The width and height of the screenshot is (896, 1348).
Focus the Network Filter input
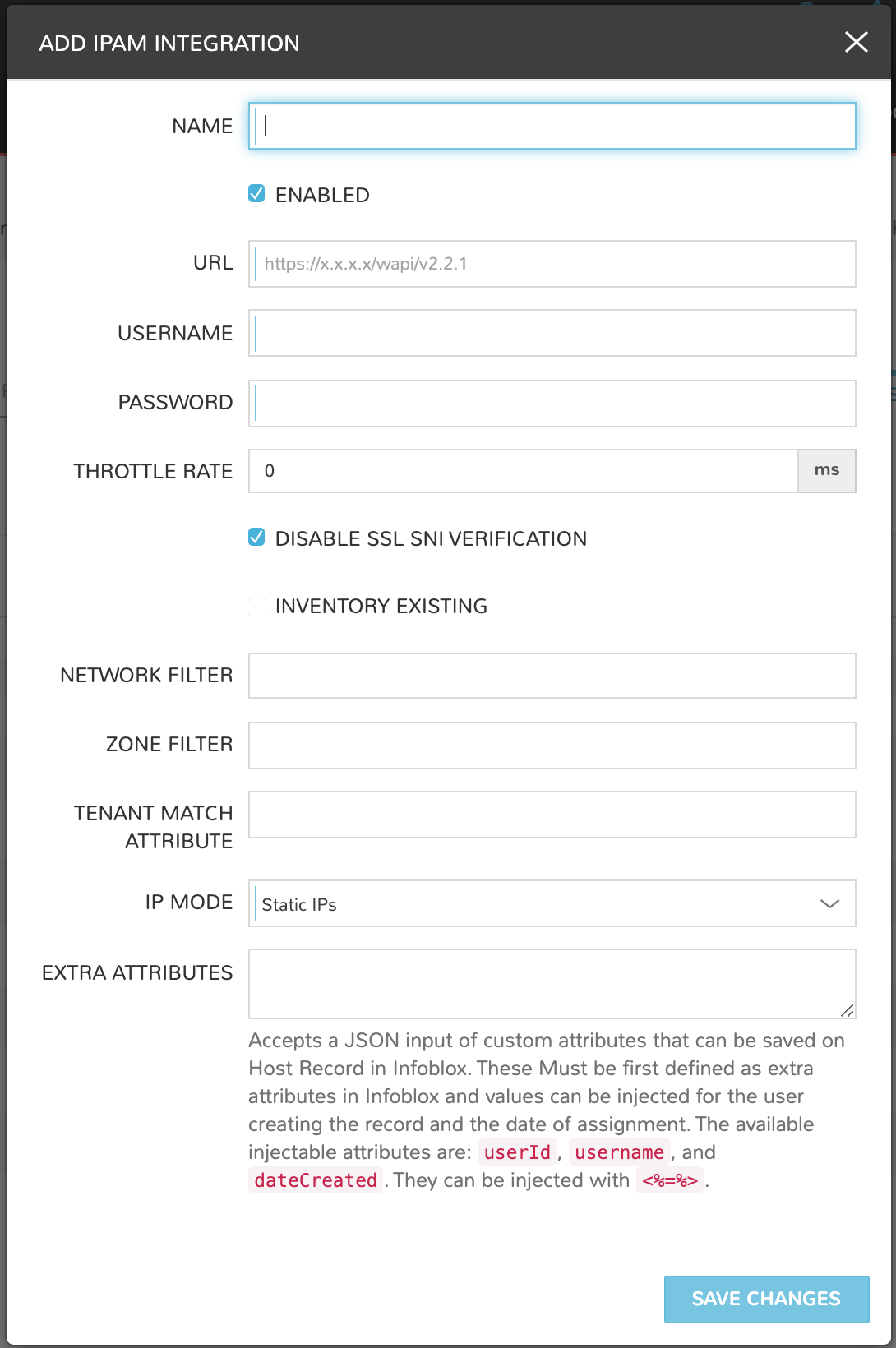coord(551,675)
